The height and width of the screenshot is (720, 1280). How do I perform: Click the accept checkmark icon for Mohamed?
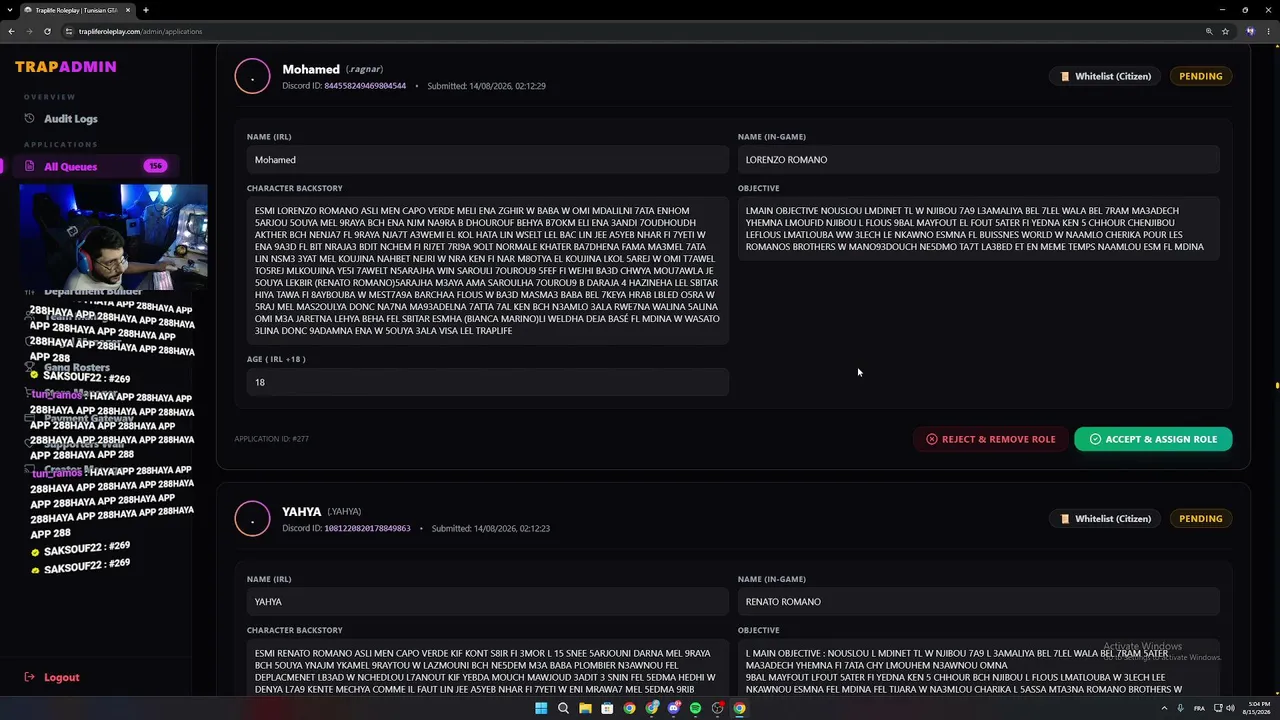pyautogui.click(x=1095, y=439)
